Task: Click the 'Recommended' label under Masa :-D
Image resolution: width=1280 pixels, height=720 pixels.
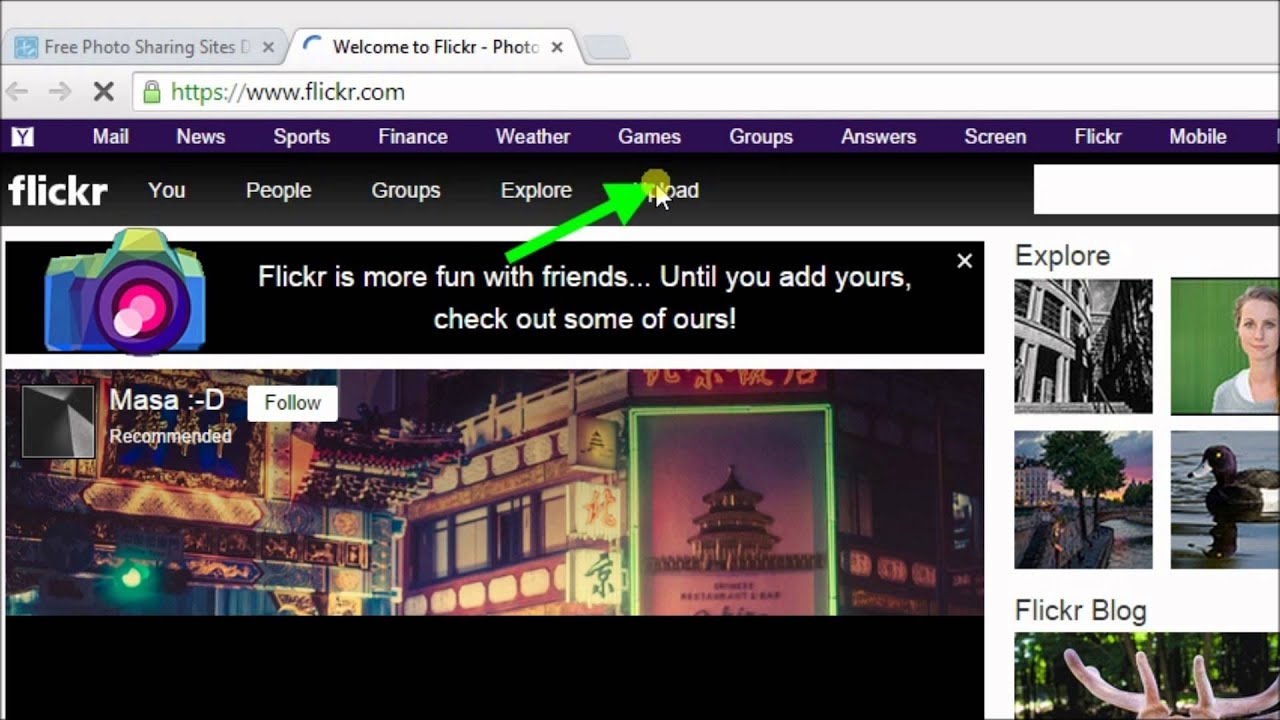Action: coord(170,436)
